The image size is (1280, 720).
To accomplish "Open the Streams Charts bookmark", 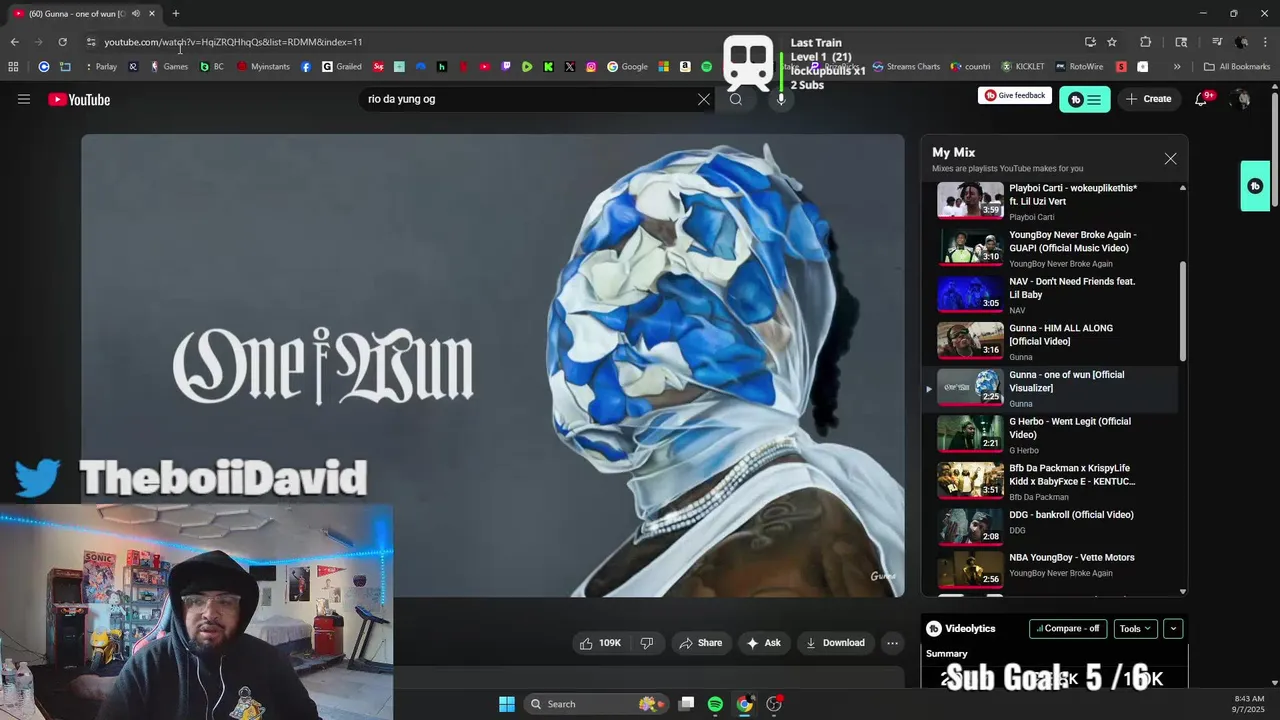I will (906, 67).
